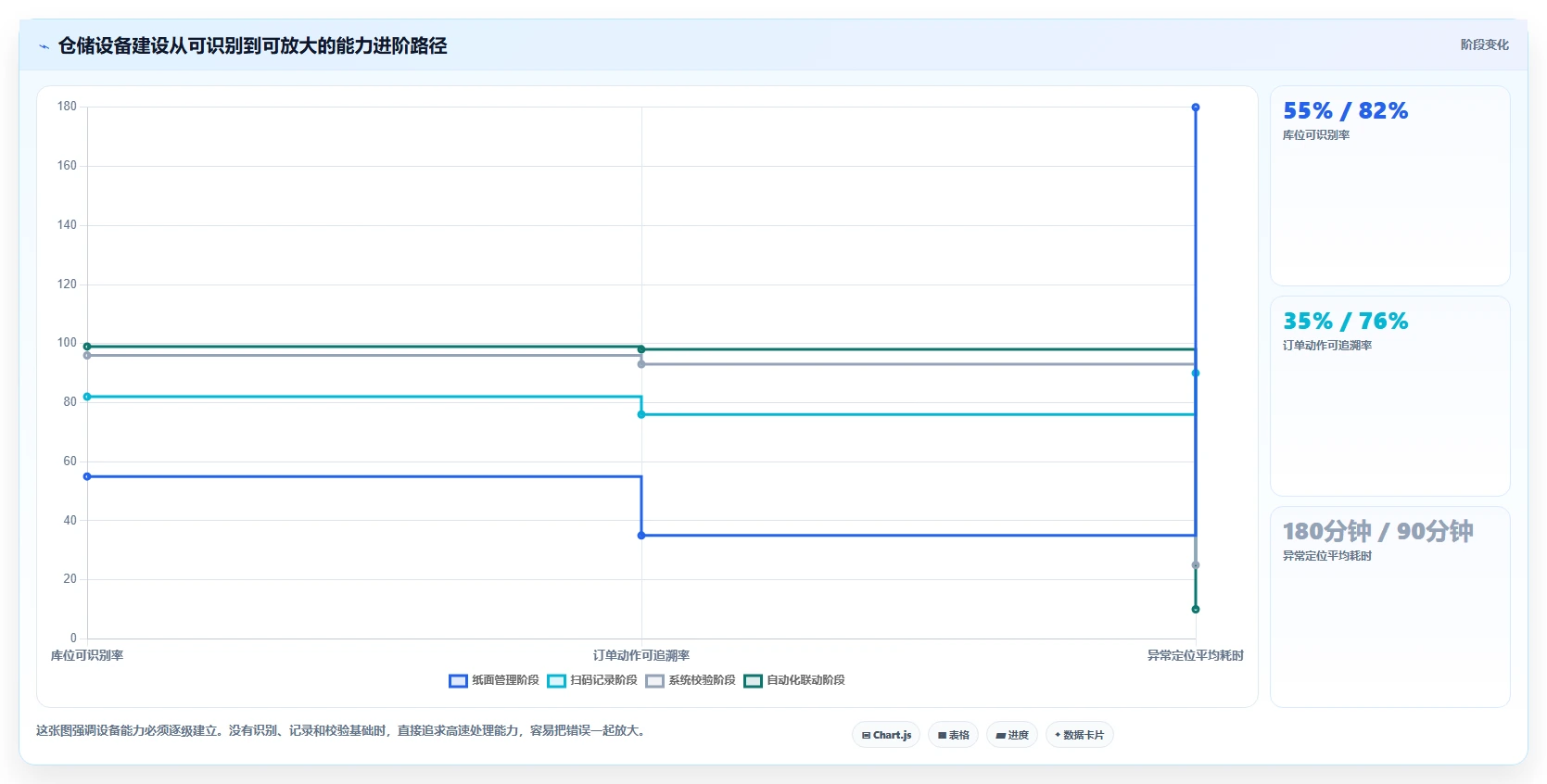
Task: Select the green data point at 订单动作可追溯率 (98)
Action: point(641,349)
